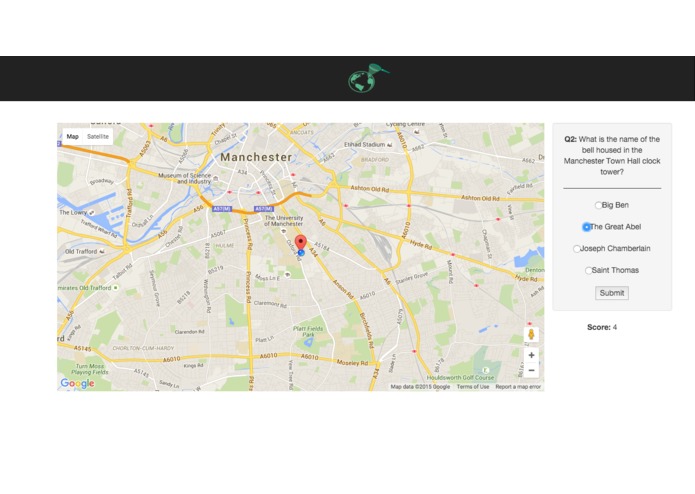Click the blue dot below the red pin

pos(301,253)
